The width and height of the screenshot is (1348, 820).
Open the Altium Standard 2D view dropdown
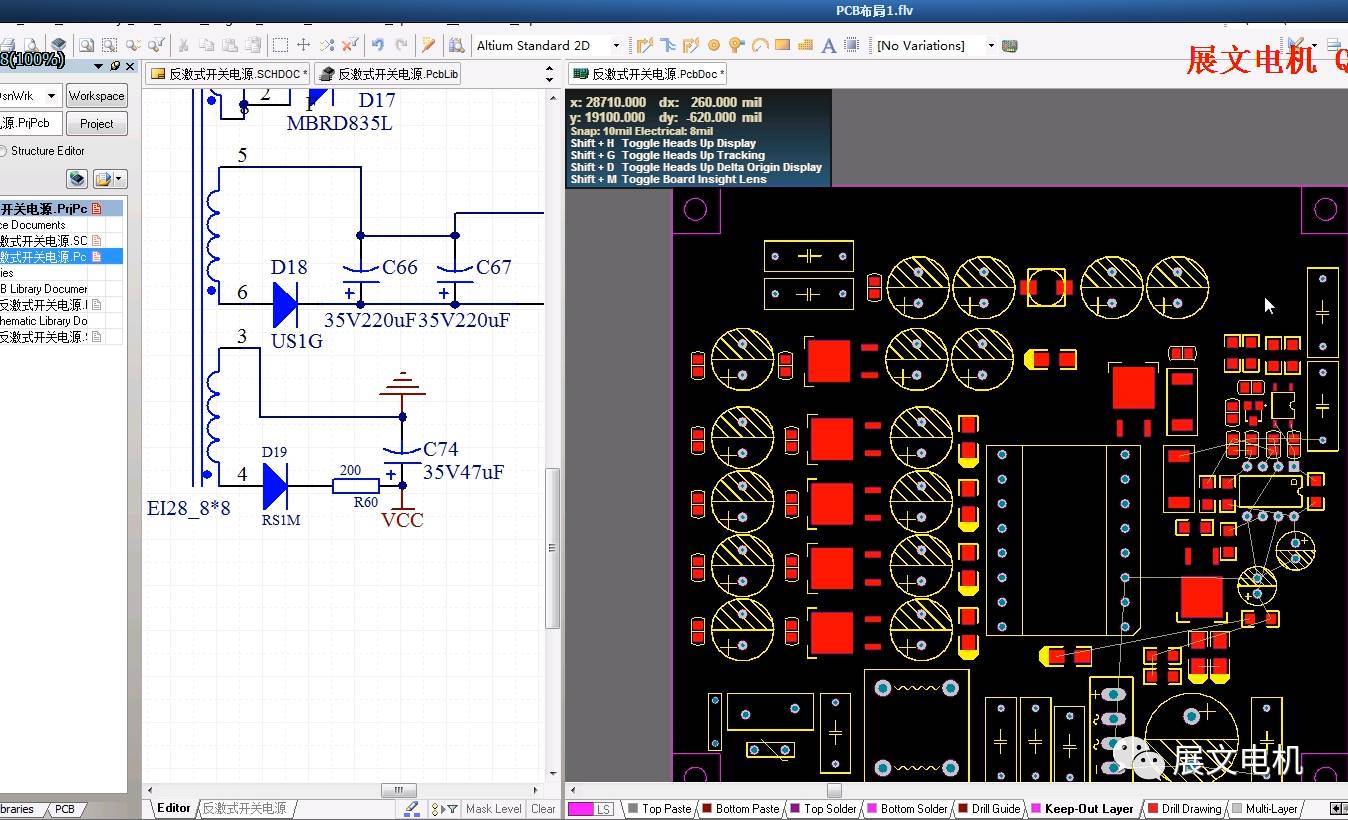[616, 45]
